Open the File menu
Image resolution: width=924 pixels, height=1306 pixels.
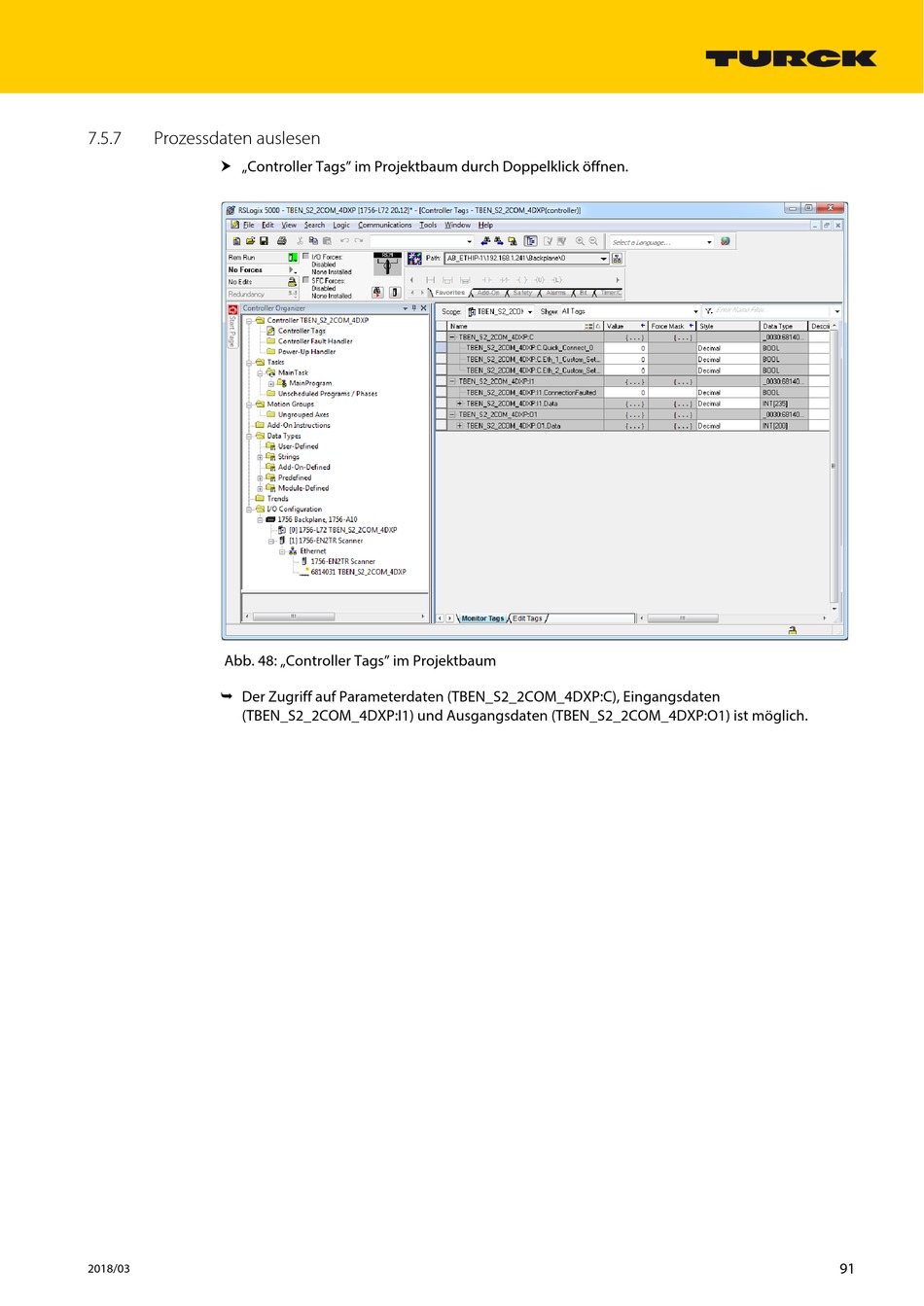tap(249, 225)
